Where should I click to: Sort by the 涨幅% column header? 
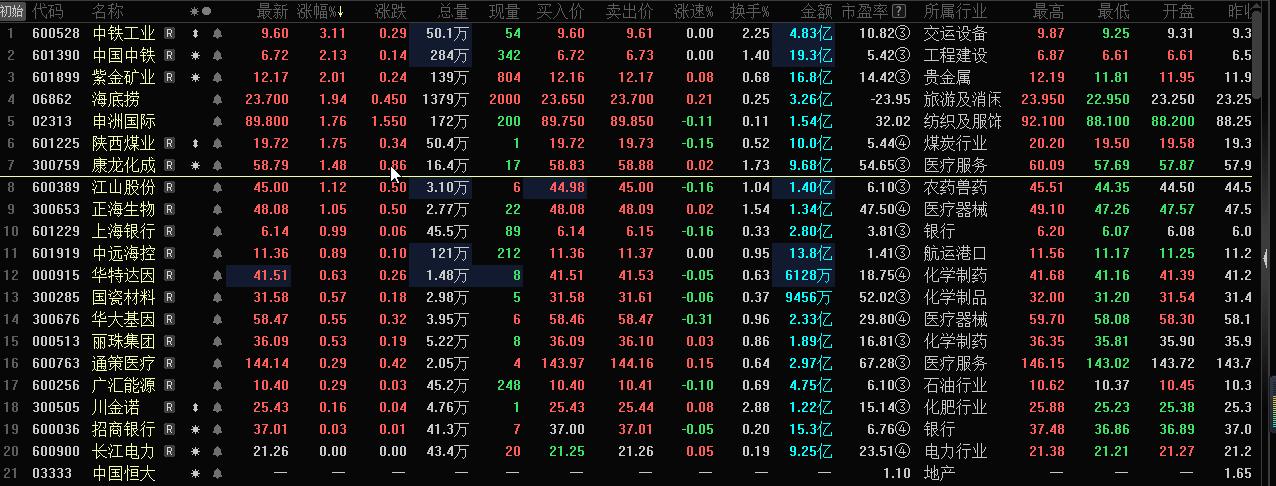(321, 12)
